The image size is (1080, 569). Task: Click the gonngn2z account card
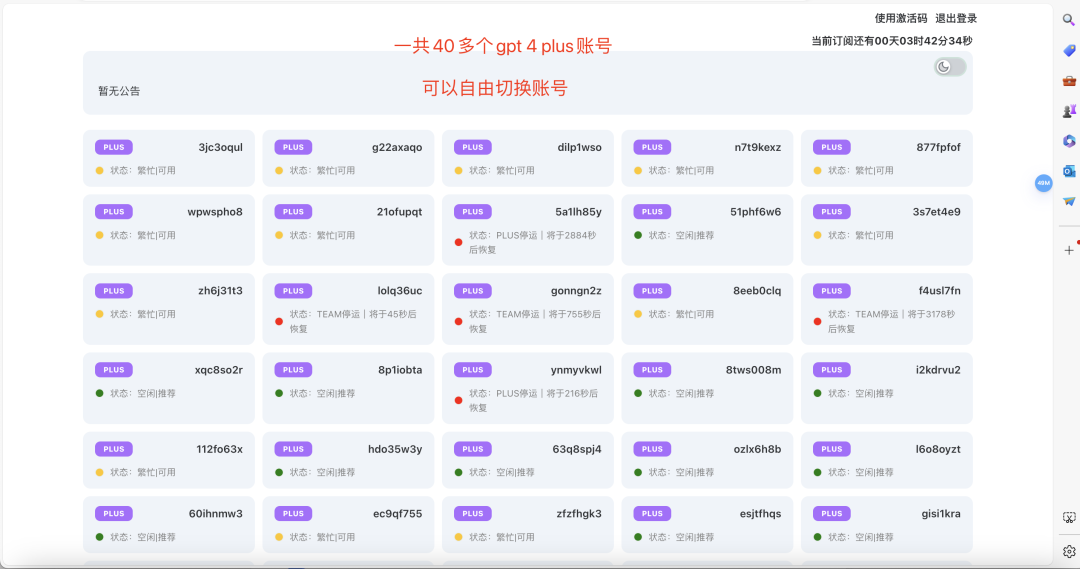pyautogui.click(x=528, y=309)
